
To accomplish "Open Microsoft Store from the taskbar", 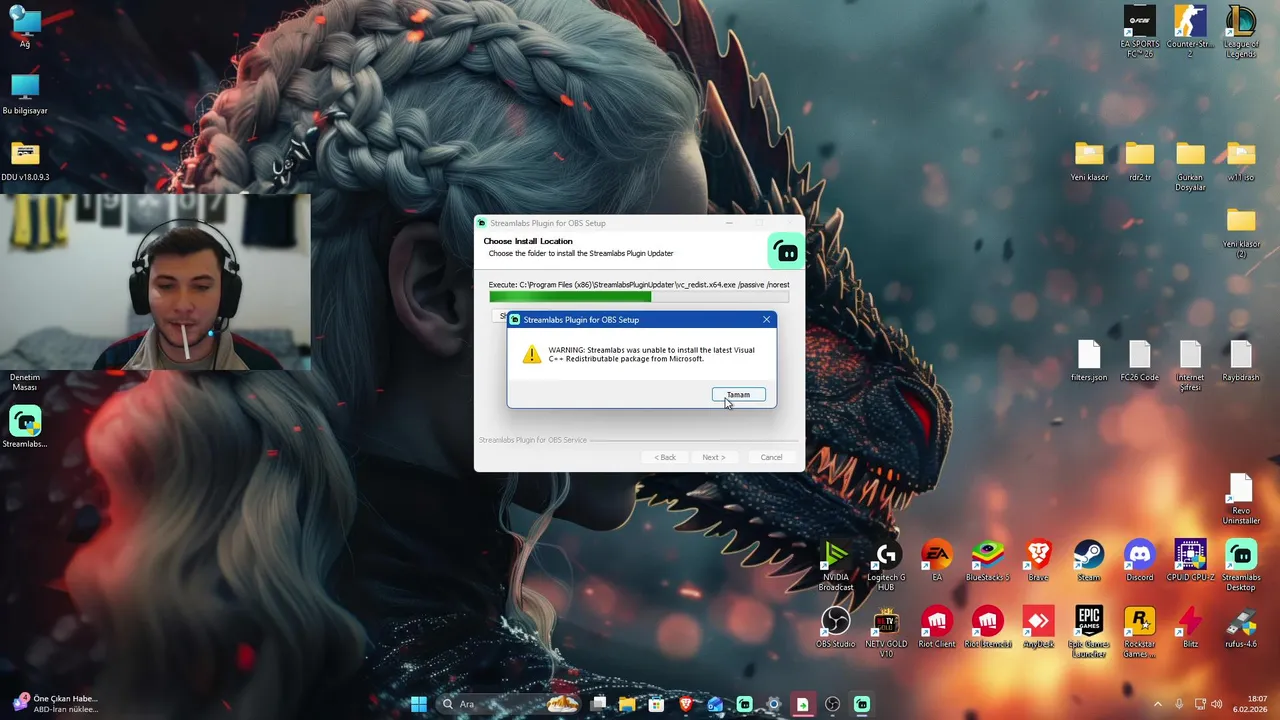I will point(656,704).
